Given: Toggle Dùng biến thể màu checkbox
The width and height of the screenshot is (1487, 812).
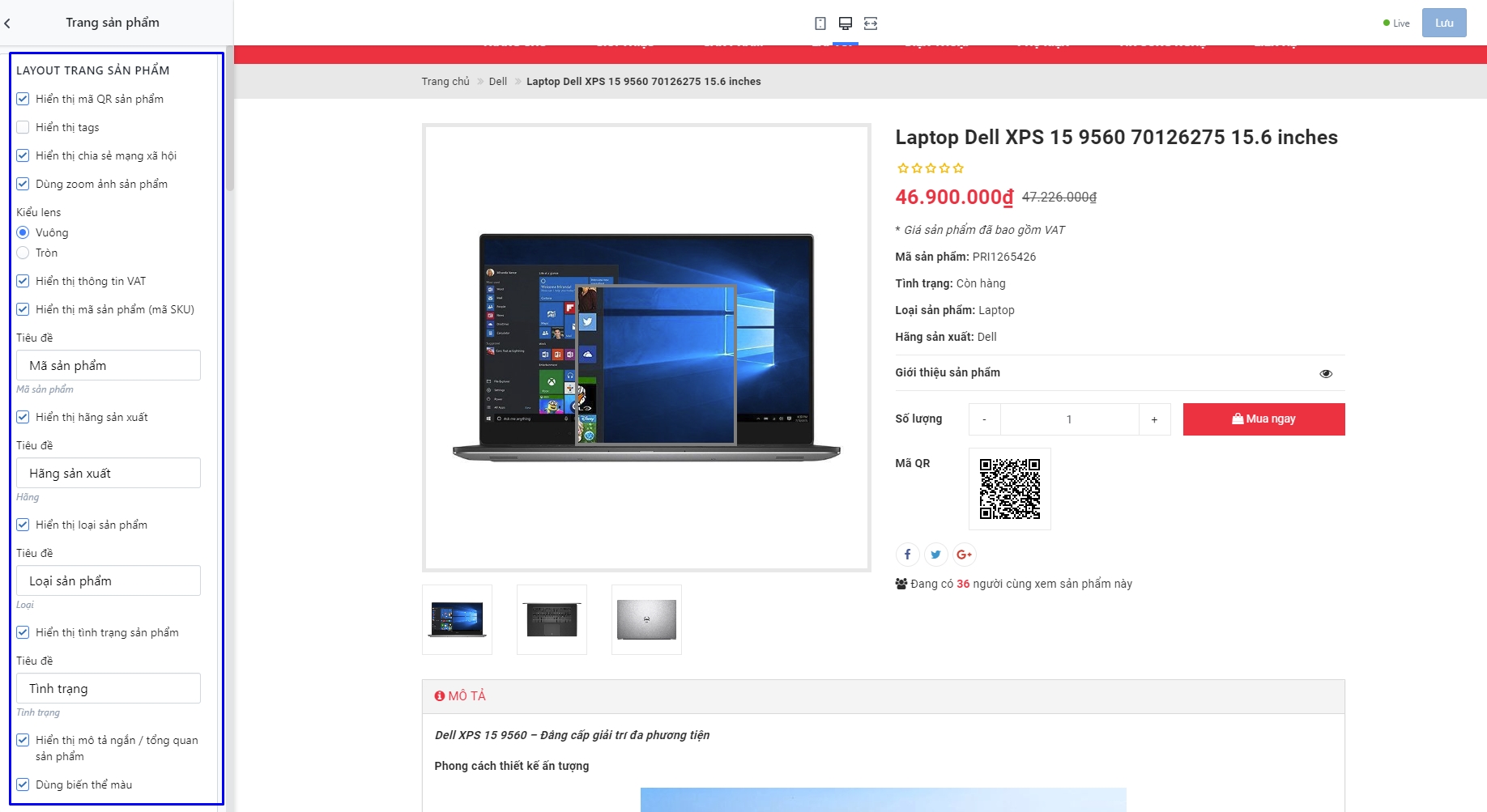Looking at the screenshot, I should click(23, 784).
